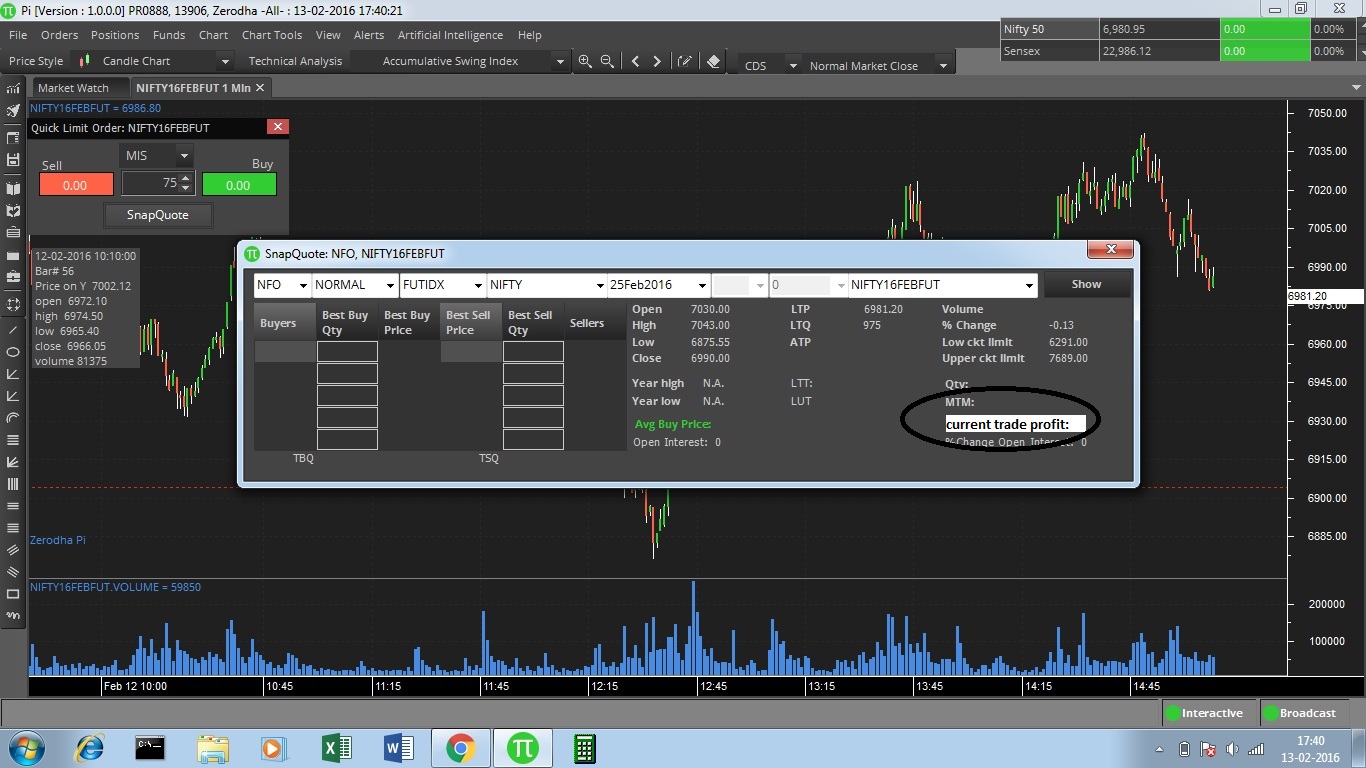
Task: Click the open book icon in sidebar
Action: point(13,188)
